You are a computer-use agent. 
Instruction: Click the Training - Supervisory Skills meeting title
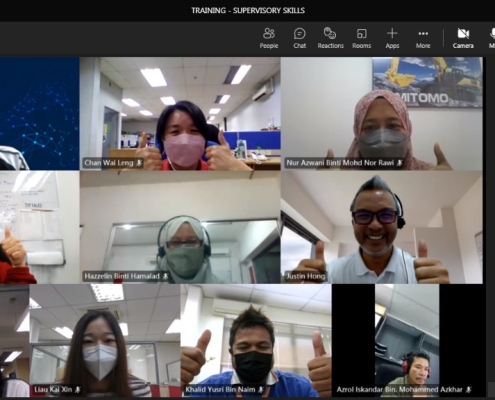coord(248,11)
